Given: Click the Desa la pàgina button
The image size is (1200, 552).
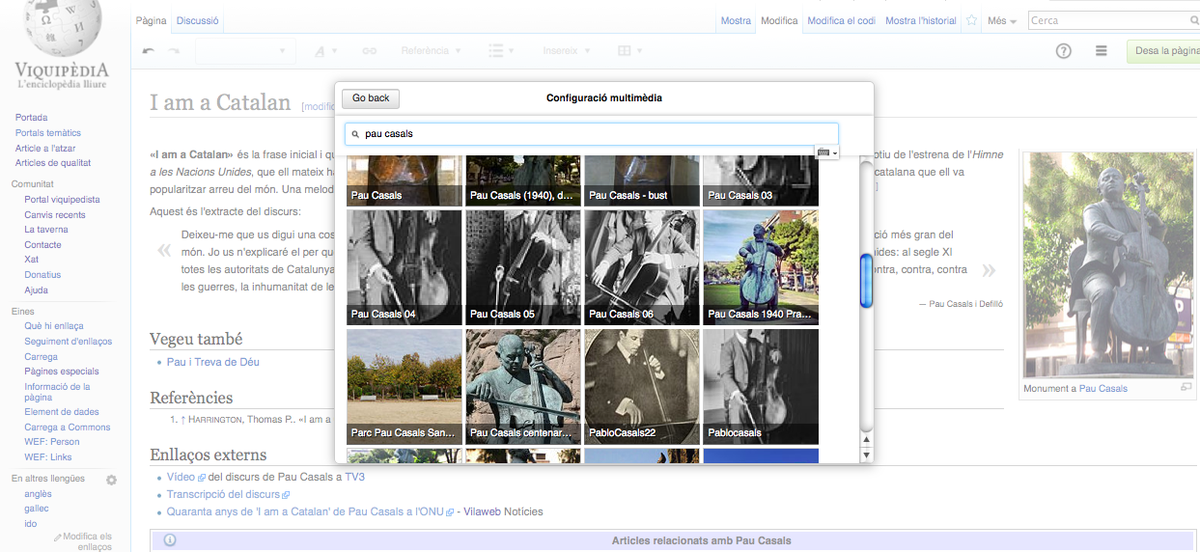Looking at the screenshot, I should [x=1164, y=51].
